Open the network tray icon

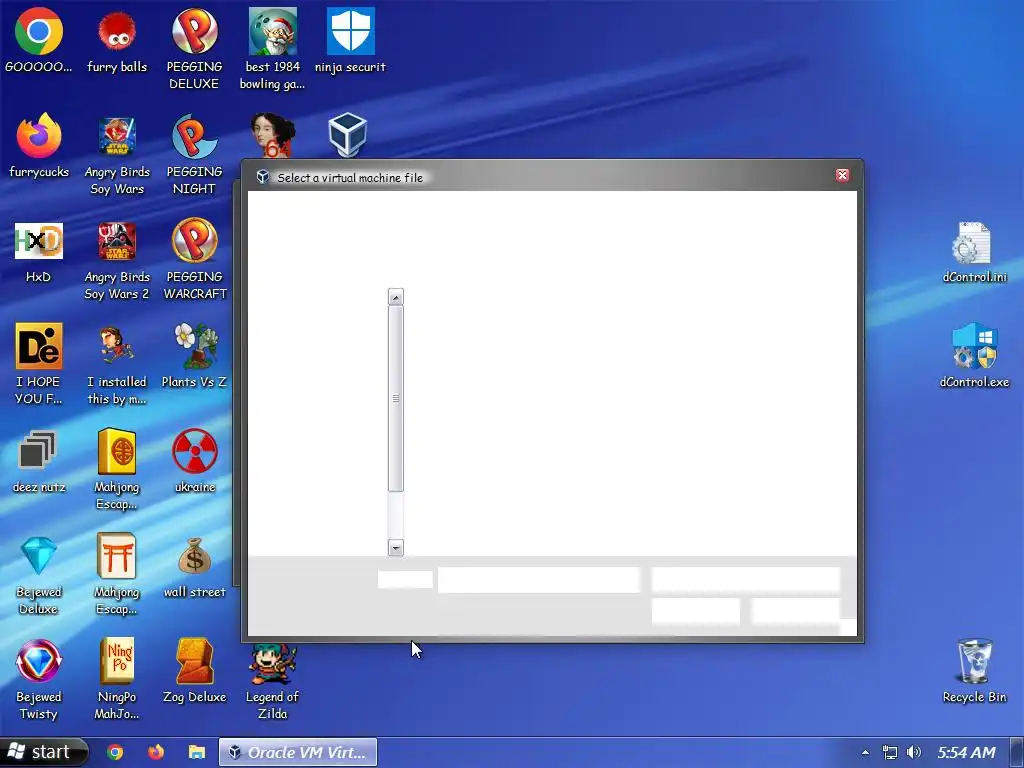[889, 752]
